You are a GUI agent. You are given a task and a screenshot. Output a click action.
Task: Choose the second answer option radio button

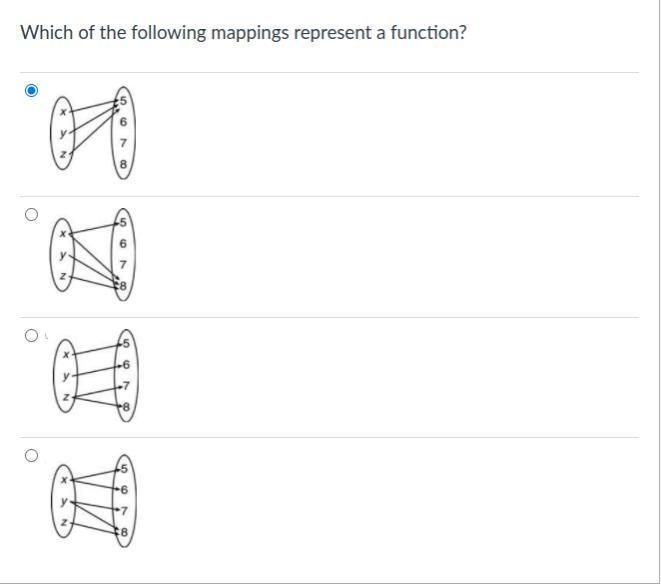click(x=31, y=214)
